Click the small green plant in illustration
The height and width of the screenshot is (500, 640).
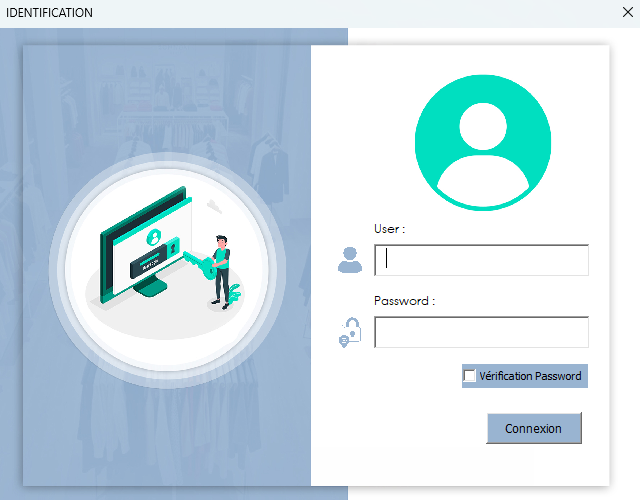point(235,292)
